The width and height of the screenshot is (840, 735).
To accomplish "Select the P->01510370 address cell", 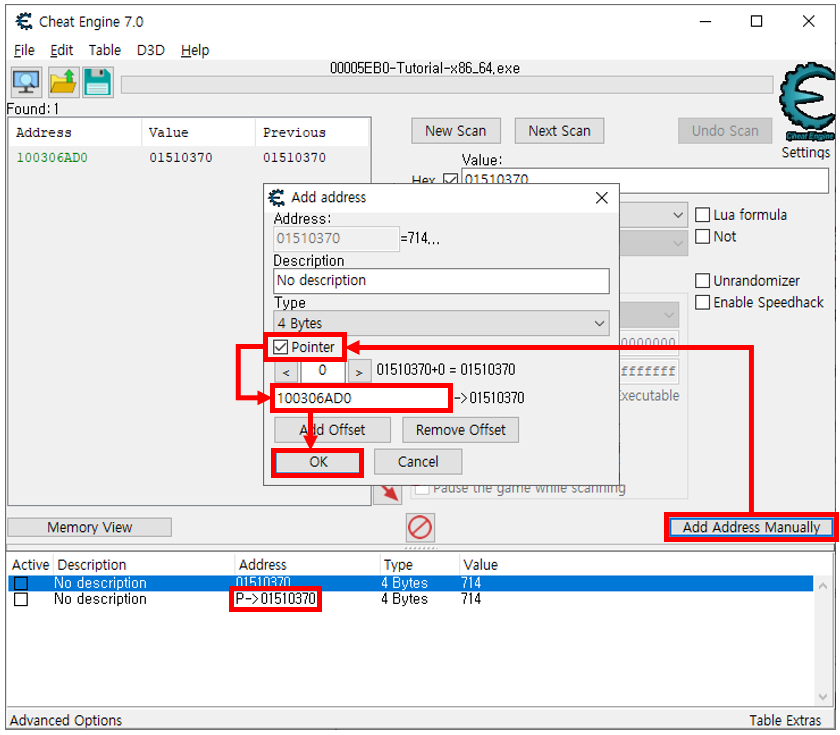I will pyautogui.click(x=276, y=598).
